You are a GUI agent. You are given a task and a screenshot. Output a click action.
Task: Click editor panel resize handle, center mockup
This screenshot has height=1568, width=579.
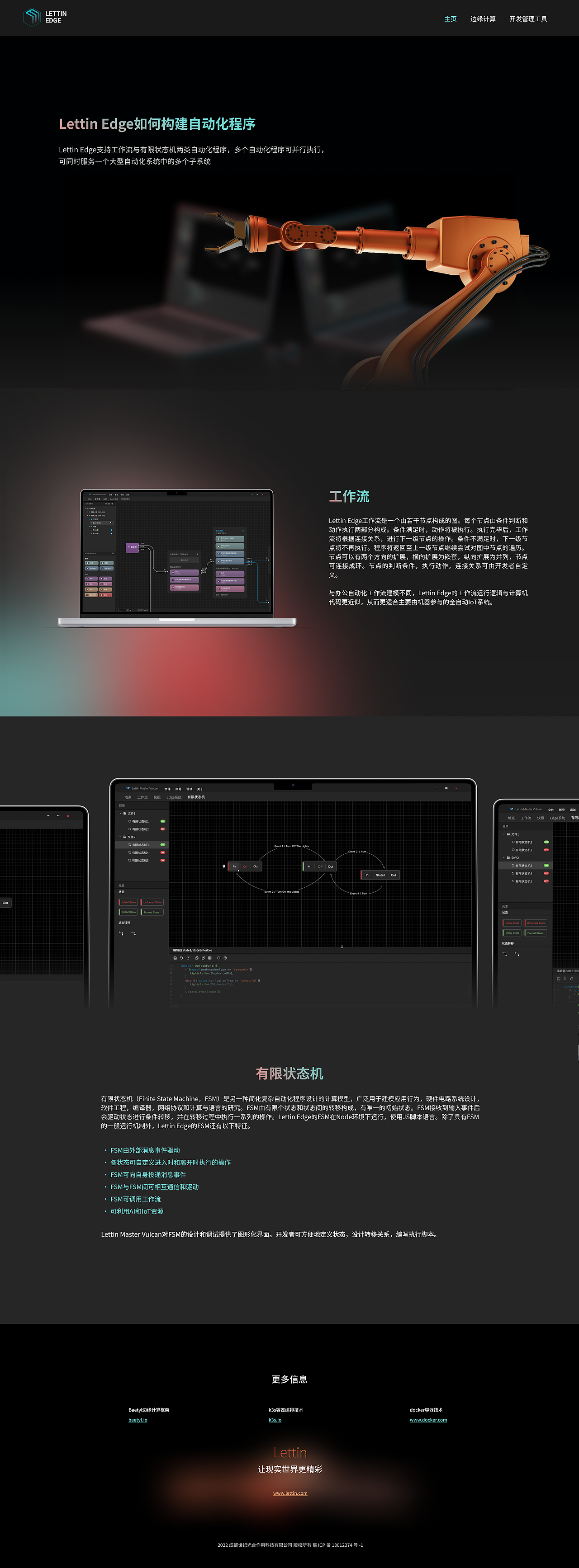(342, 946)
